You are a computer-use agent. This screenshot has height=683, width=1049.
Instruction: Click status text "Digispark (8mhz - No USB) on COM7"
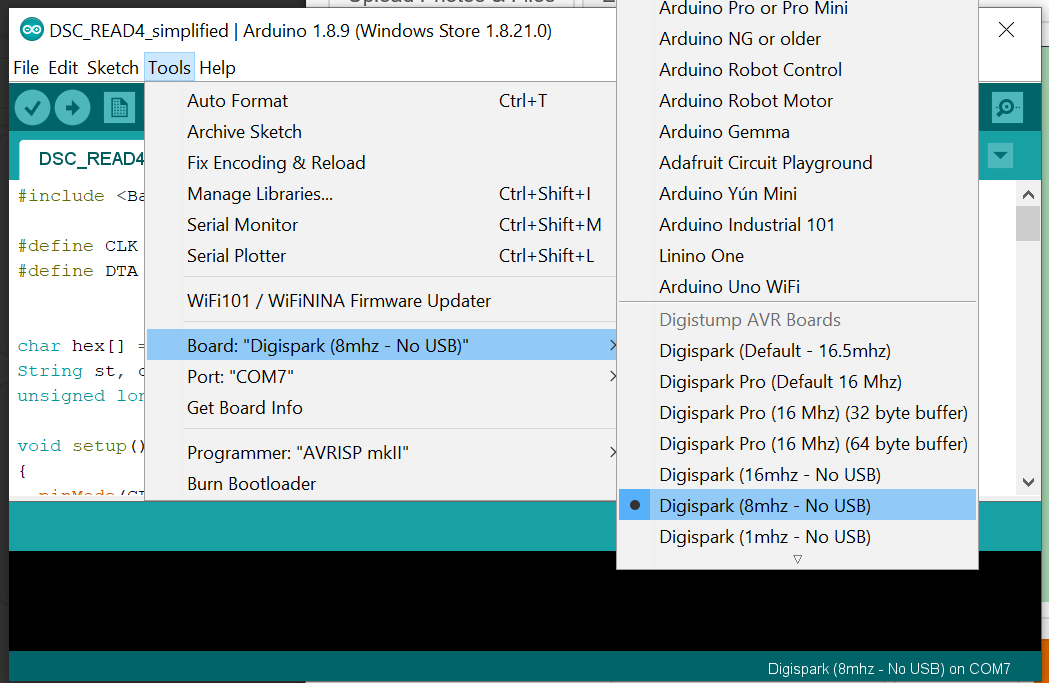coord(889,669)
